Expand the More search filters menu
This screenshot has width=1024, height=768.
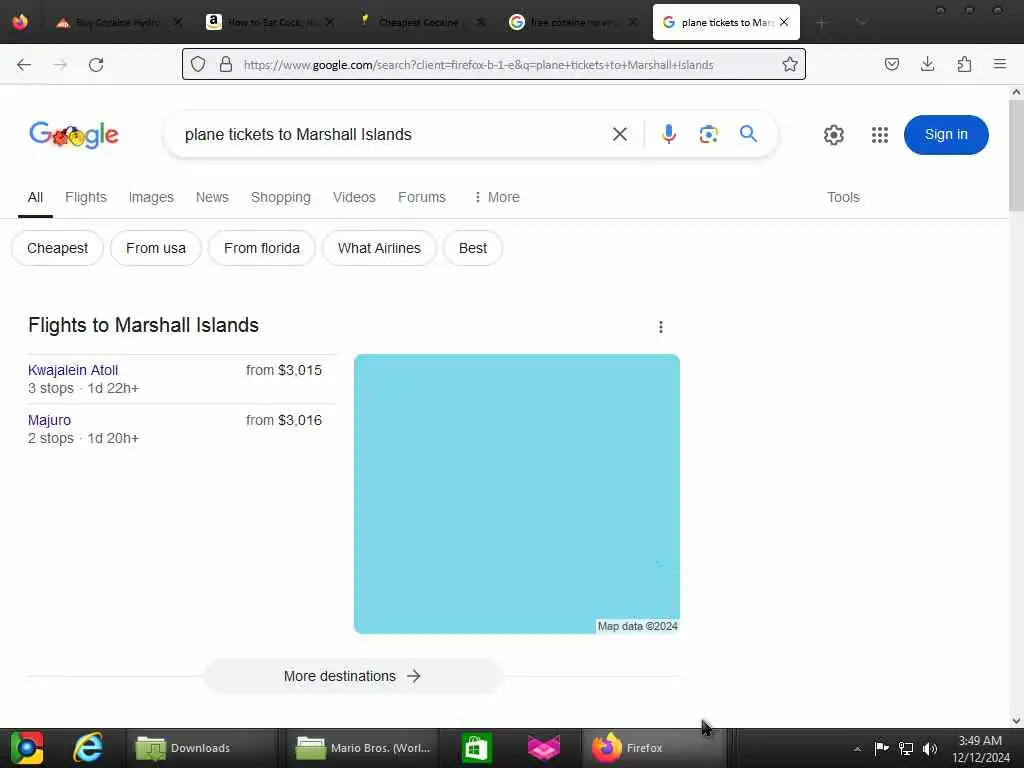pyautogui.click(x=497, y=197)
